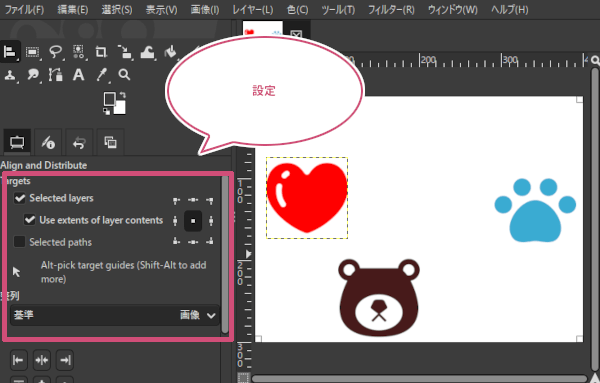The width and height of the screenshot is (600, 383).
Task: Open the レイヤー(L) menu
Action: pyautogui.click(x=253, y=10)
